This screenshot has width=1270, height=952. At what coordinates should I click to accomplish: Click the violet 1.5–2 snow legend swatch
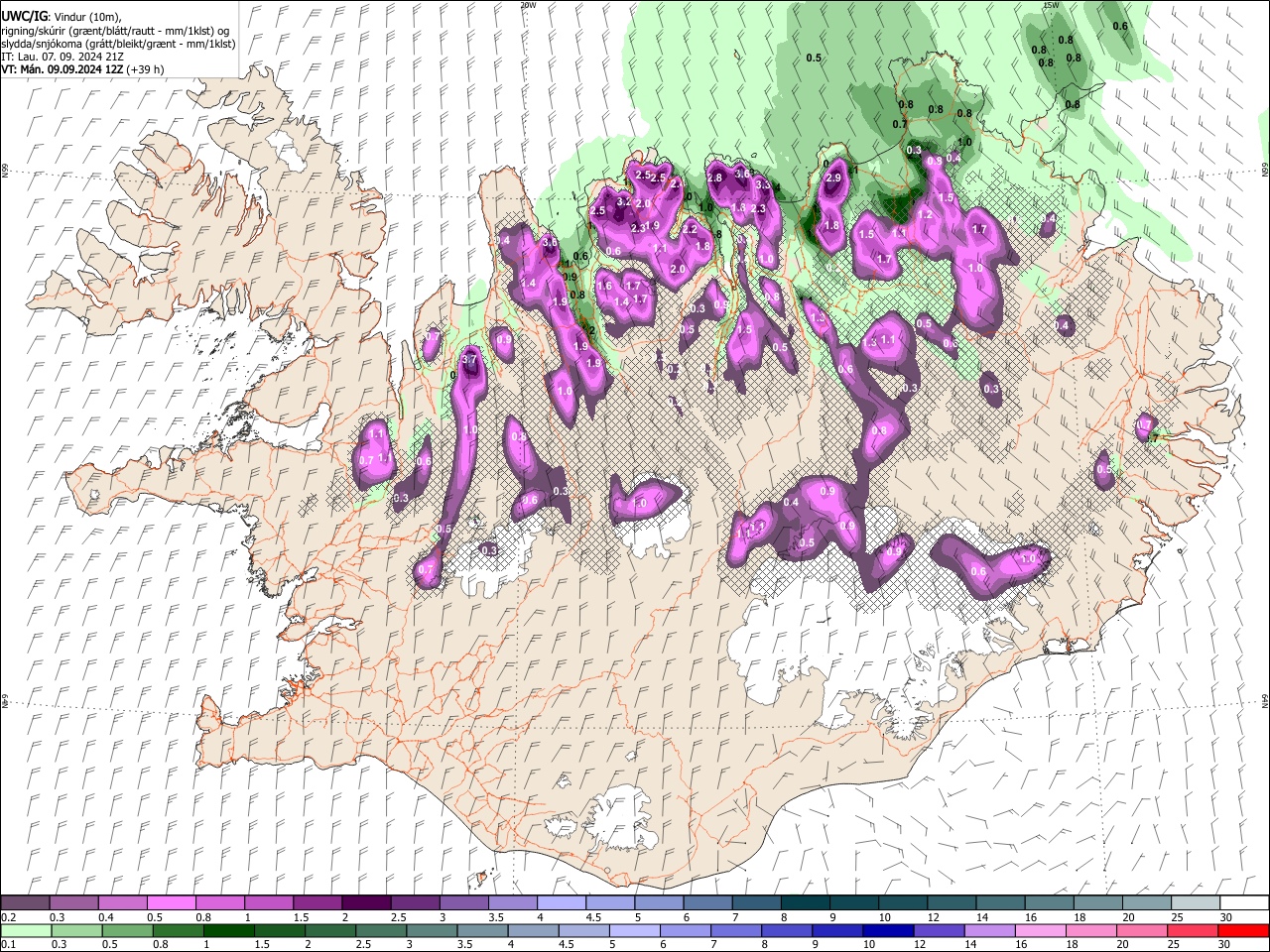pos(317,902)
